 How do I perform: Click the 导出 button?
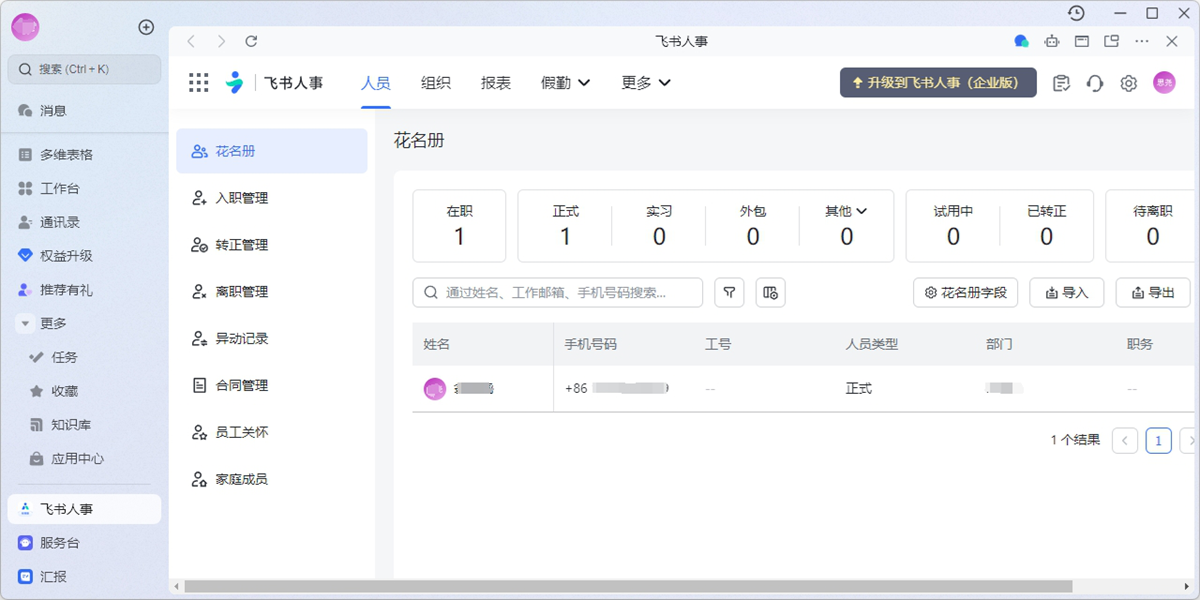click(x=1153, y=292)
